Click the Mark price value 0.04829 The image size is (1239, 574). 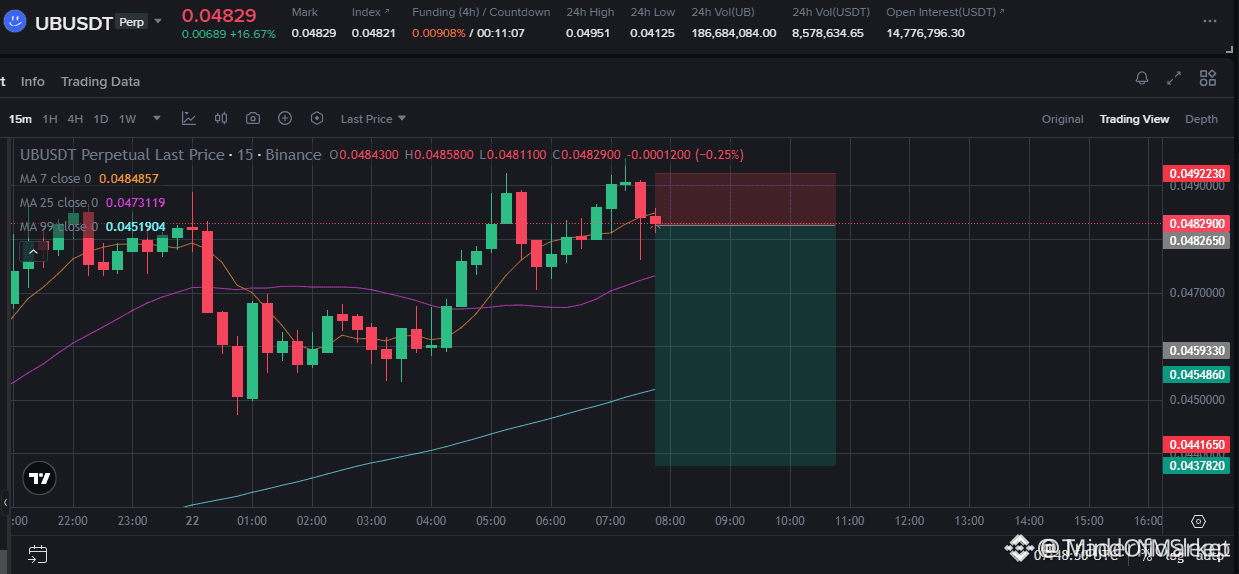click(314, 33)
